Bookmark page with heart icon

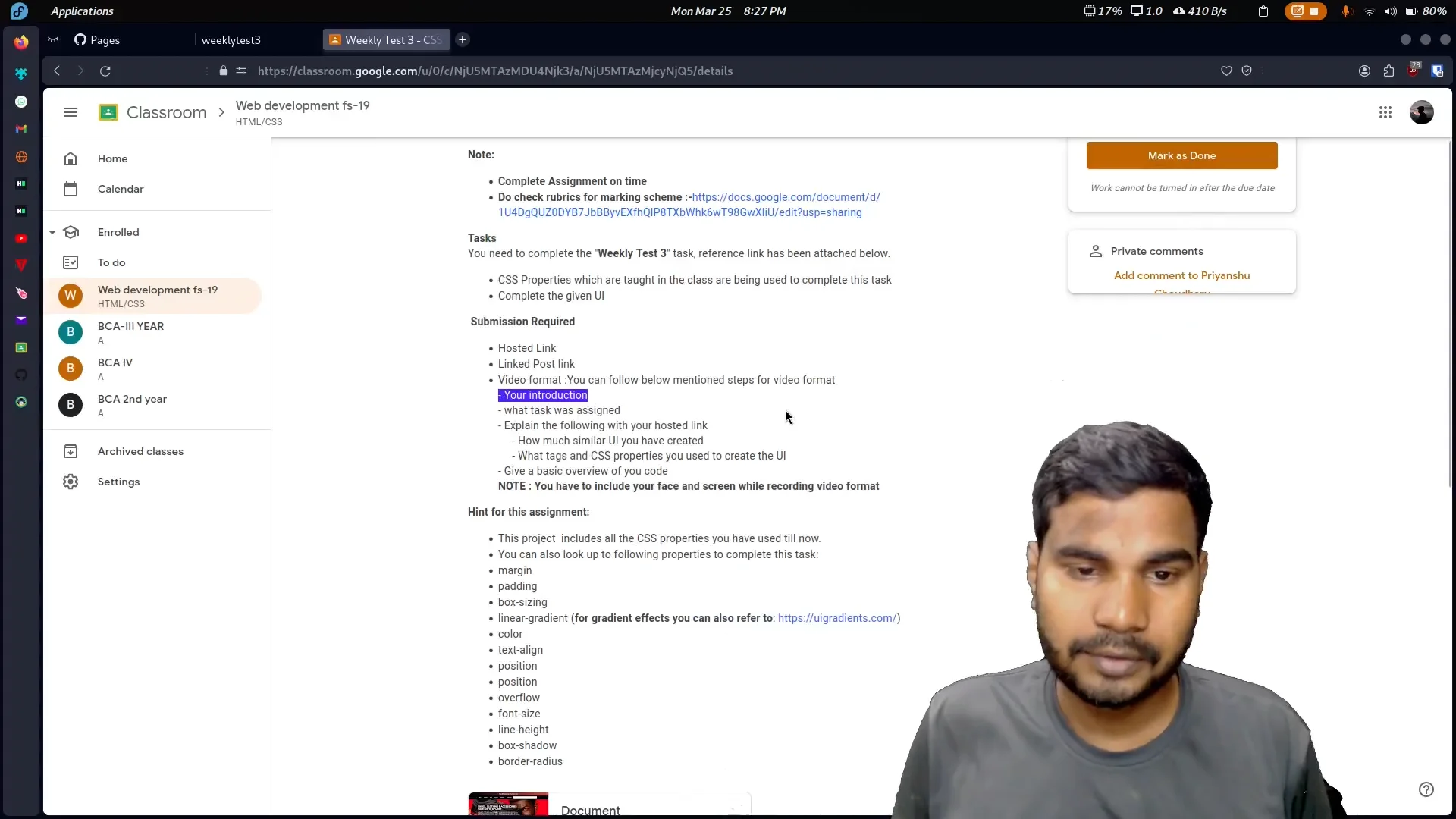(1226, 71)
